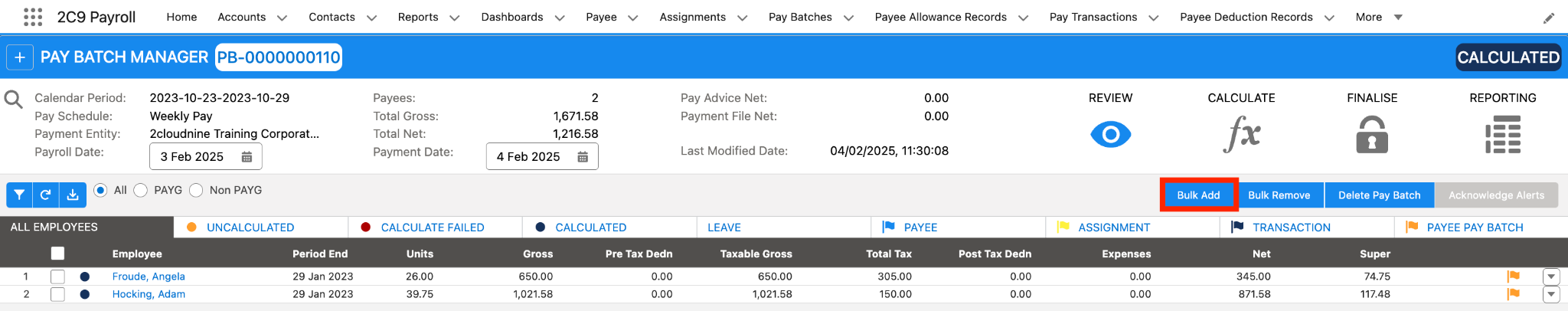This screenshot has width=1568, height=311.
Task: Run Calculate with the fx icon
Action: coord(1241,135)
